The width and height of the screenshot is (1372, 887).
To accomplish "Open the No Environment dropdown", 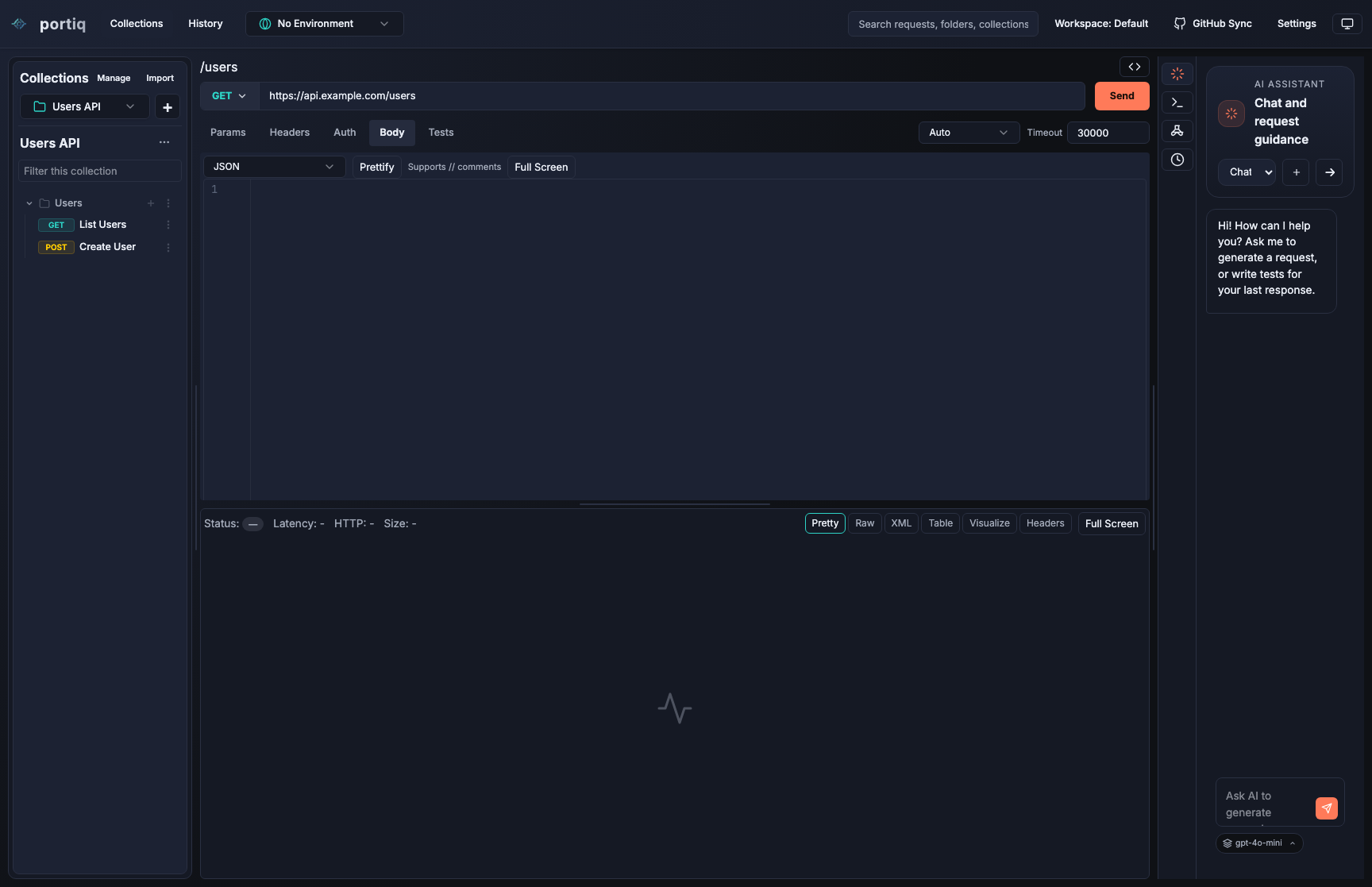I will point(325,24).
